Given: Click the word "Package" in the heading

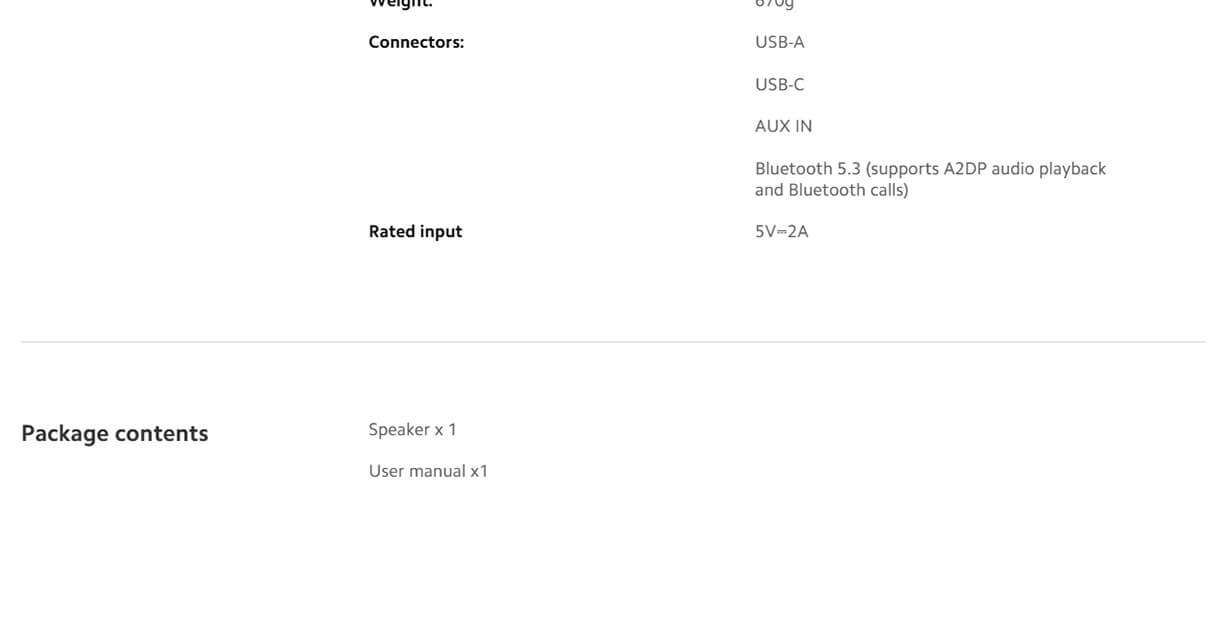Looking at the screenshot, I should click(x=65, y=433).
